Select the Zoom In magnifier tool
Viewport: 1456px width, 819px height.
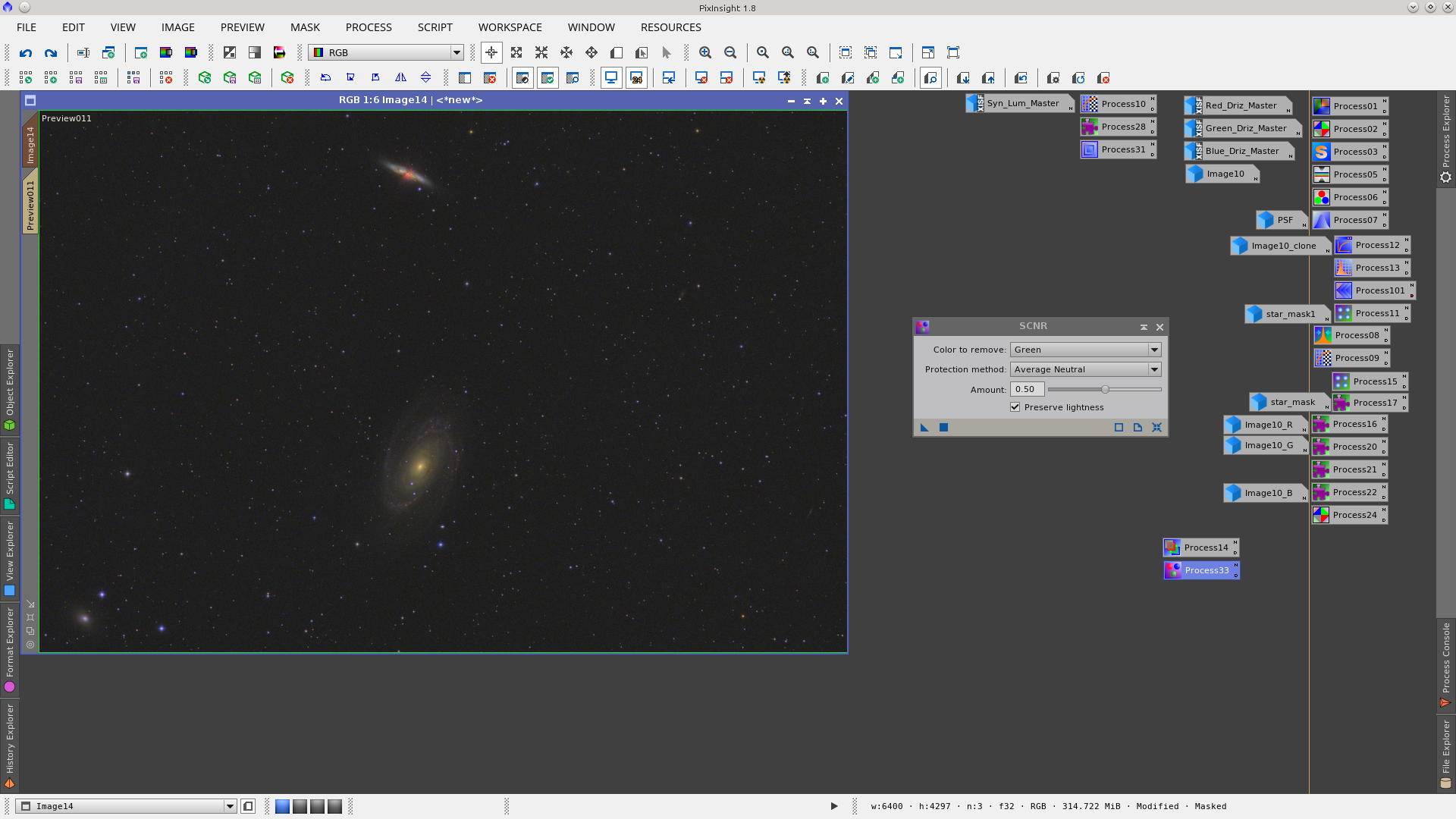click(705, 53)
